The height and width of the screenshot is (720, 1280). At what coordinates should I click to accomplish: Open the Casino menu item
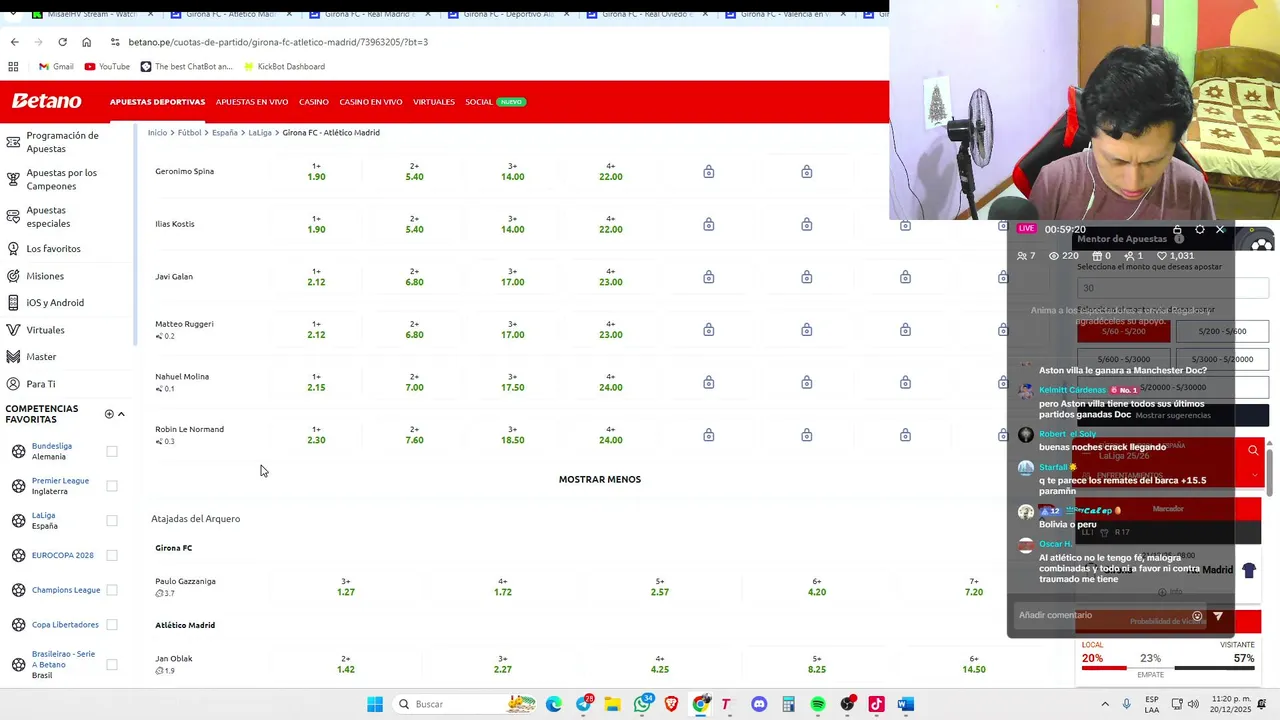(314, 102)
